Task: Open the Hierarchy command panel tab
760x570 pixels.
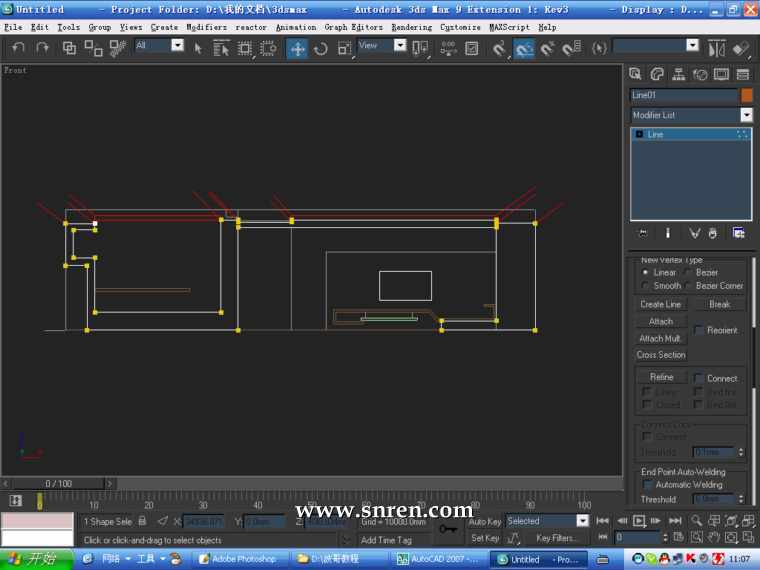Action: (679, 74)
